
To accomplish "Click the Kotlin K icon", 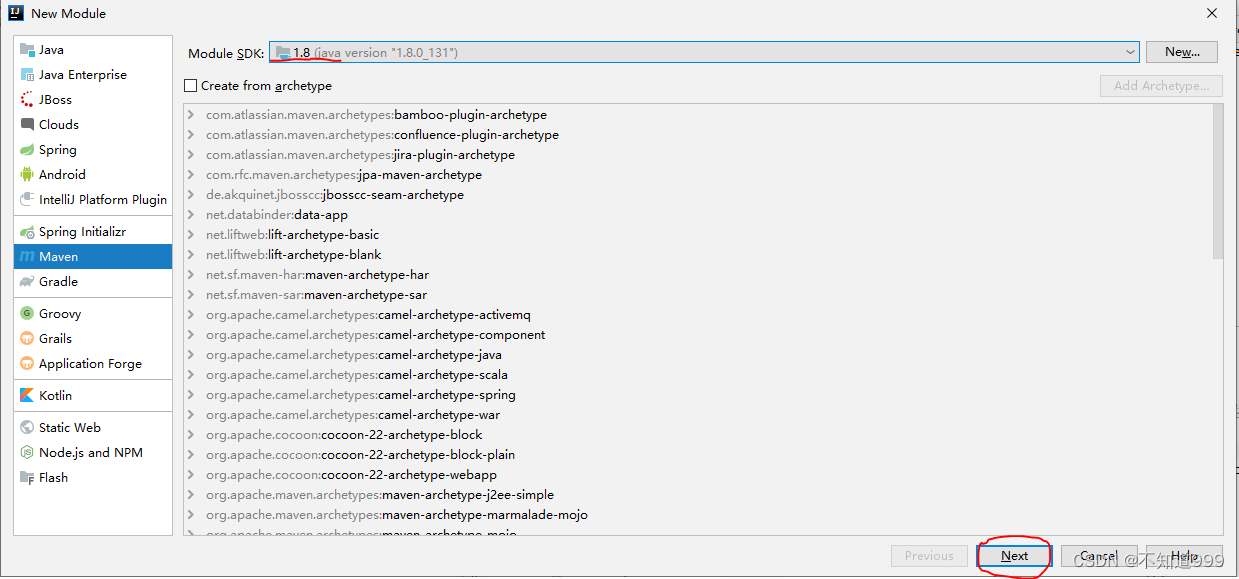I will point(27,396).
